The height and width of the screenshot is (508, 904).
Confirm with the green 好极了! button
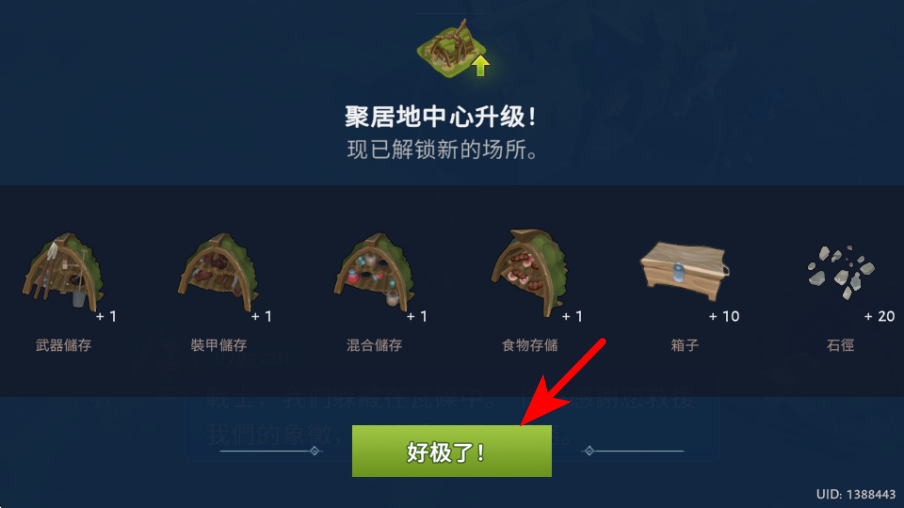point(451,451)
